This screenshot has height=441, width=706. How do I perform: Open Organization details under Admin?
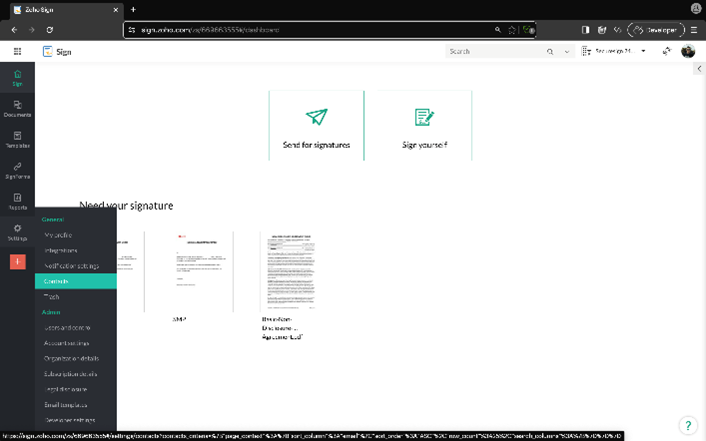pos(71,358)
